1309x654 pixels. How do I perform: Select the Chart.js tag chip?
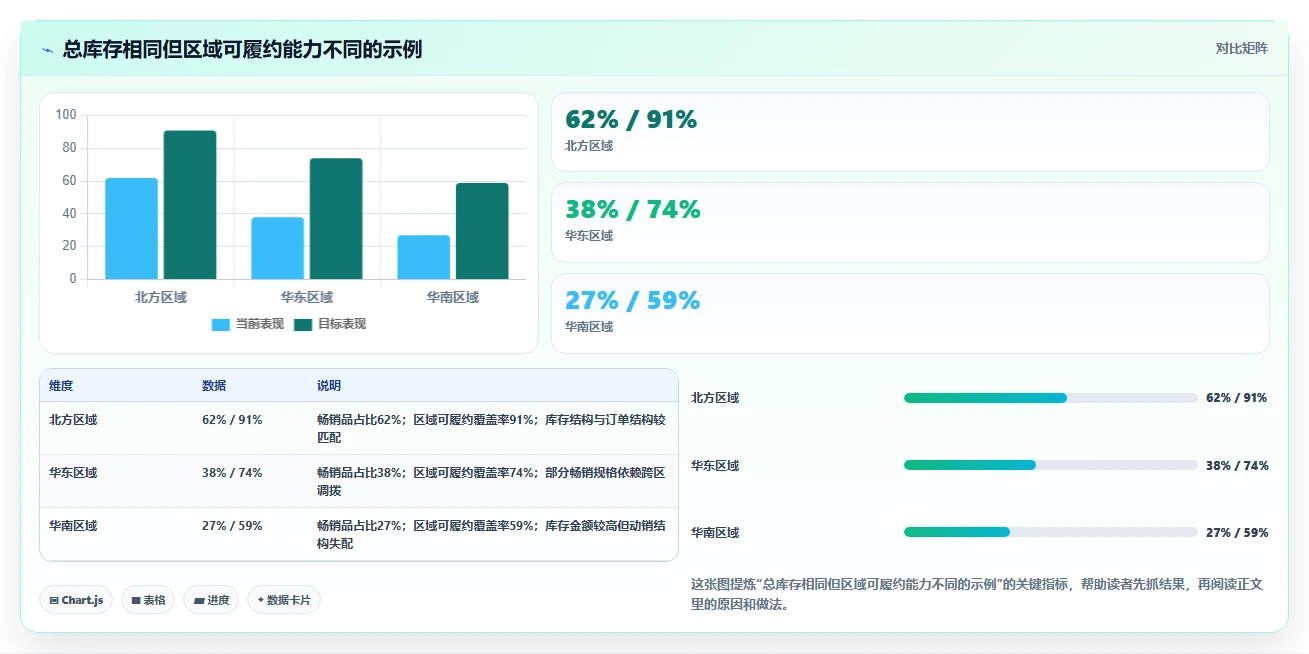coord(76,600)
